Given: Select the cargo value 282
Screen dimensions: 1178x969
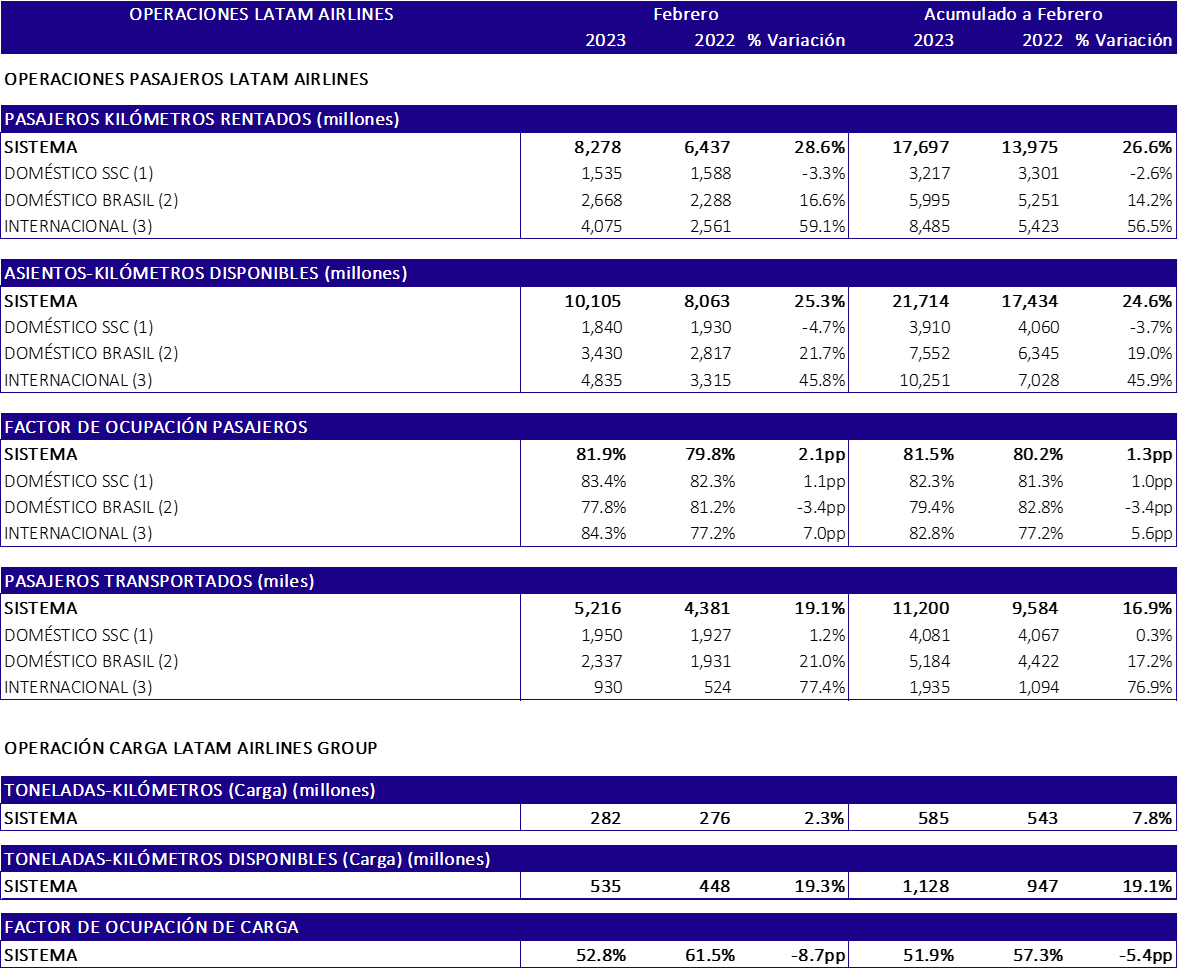Looking at the screenshot, I should coord(606,819).
